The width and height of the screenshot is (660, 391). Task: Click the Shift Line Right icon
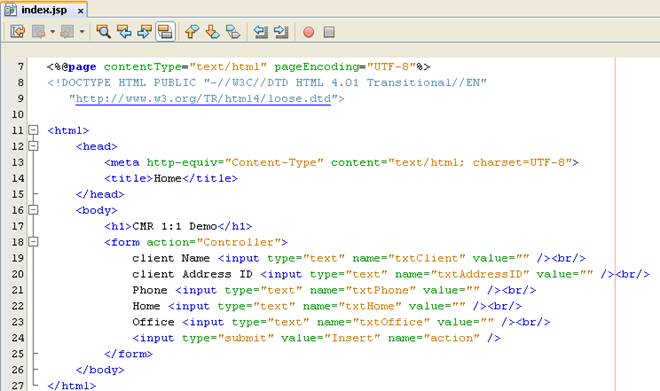click(x=281, y=32)
